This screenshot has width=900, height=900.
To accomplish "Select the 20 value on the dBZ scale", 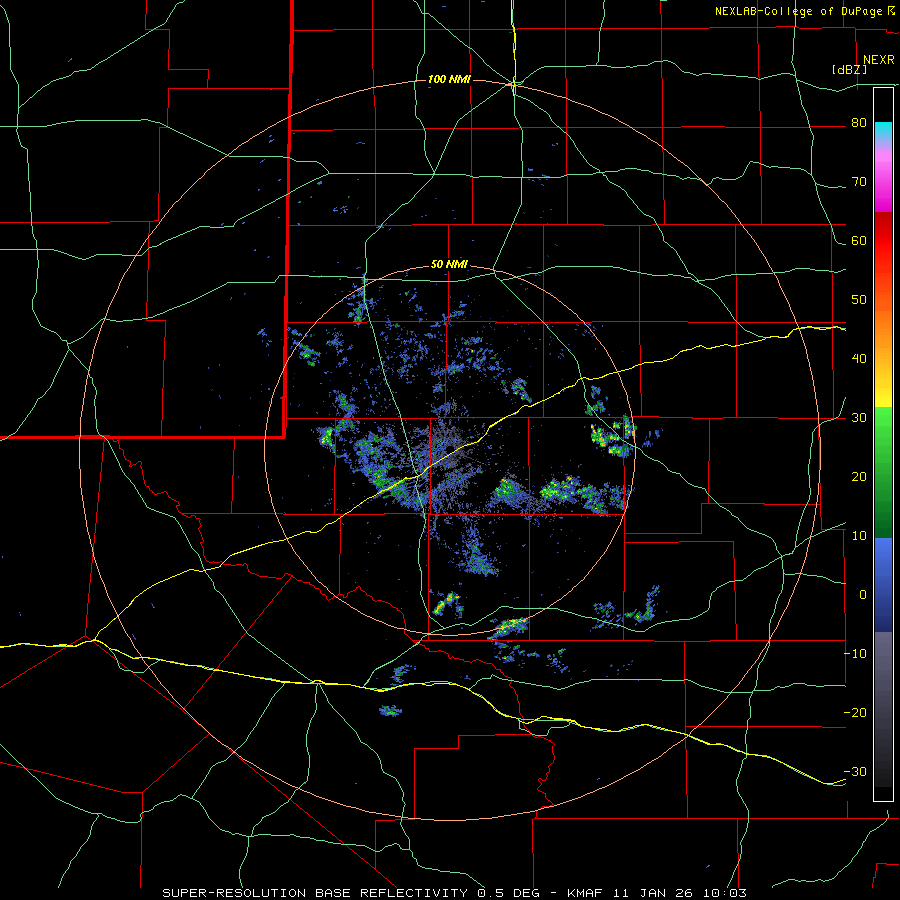I will click(859, 477).
